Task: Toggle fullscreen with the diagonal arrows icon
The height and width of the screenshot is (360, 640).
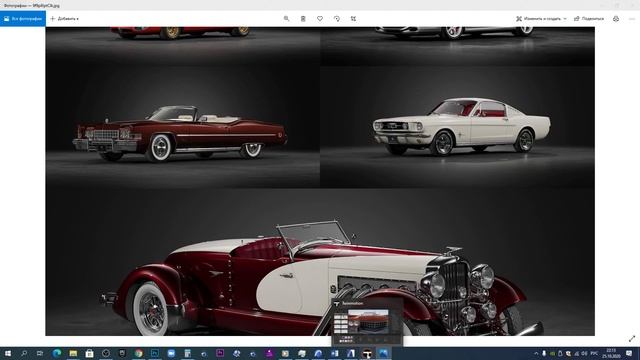Action: pos(632,339)
